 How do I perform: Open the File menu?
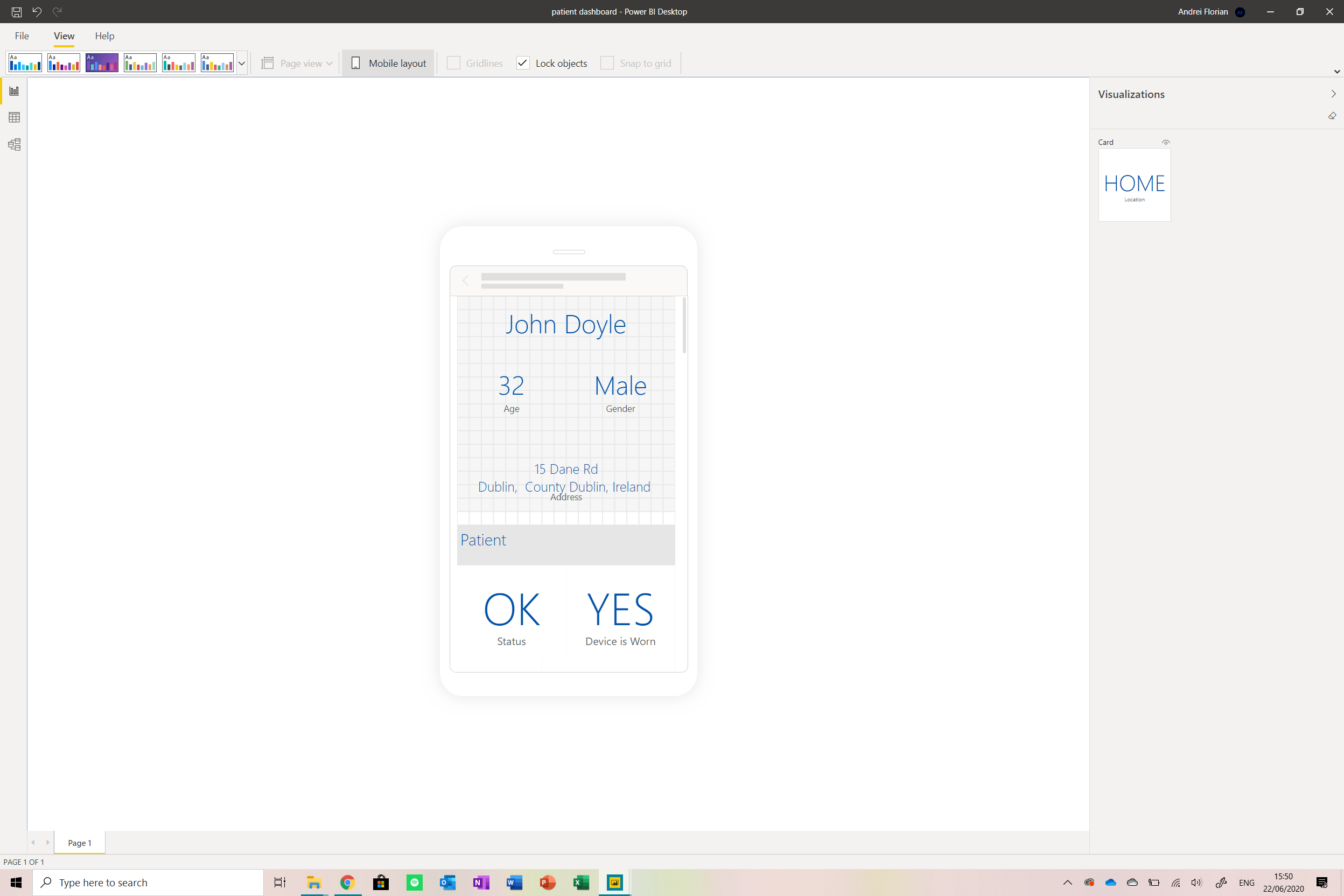[x=22, y=36]
